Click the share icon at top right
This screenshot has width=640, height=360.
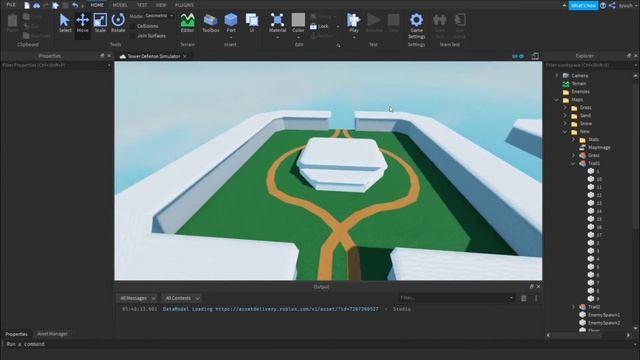[x=612, y=5]
